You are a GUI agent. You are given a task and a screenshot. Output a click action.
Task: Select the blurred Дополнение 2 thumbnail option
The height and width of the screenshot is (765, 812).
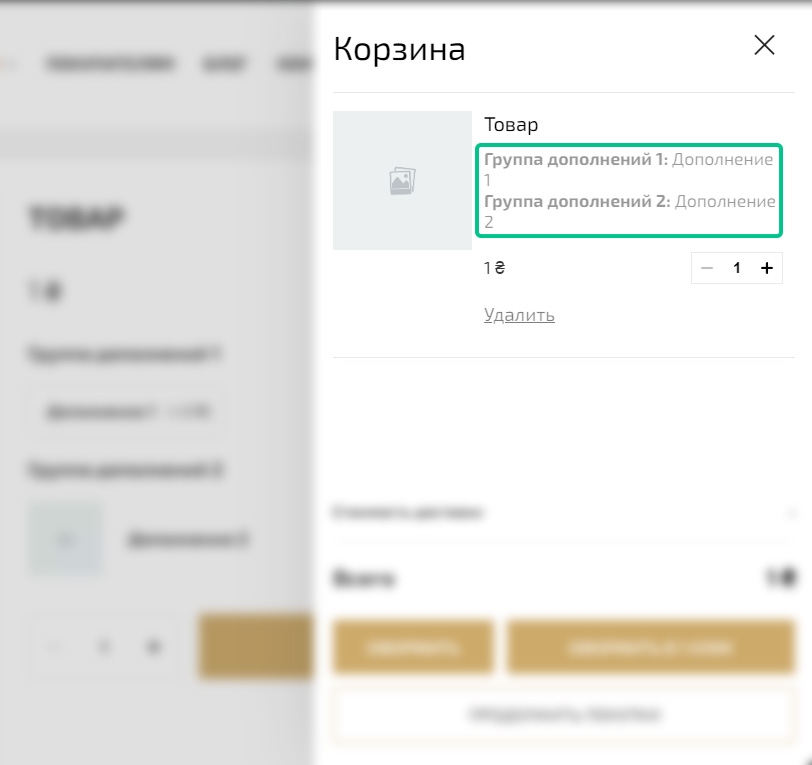click(66, 540)
